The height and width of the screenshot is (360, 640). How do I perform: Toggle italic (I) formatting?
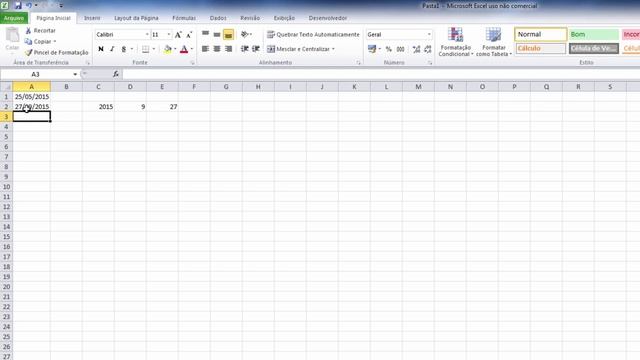(x=112, y=49)
